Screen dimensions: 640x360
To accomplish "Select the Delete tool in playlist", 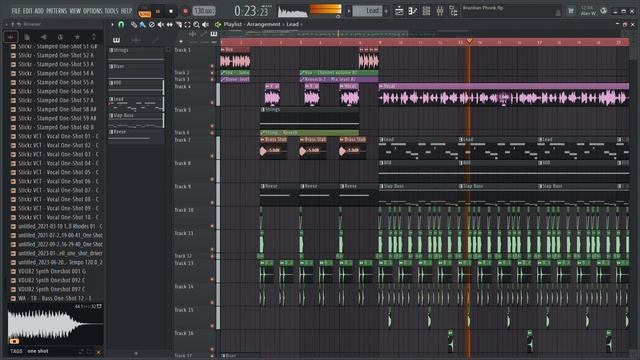I will coord(151,25).
